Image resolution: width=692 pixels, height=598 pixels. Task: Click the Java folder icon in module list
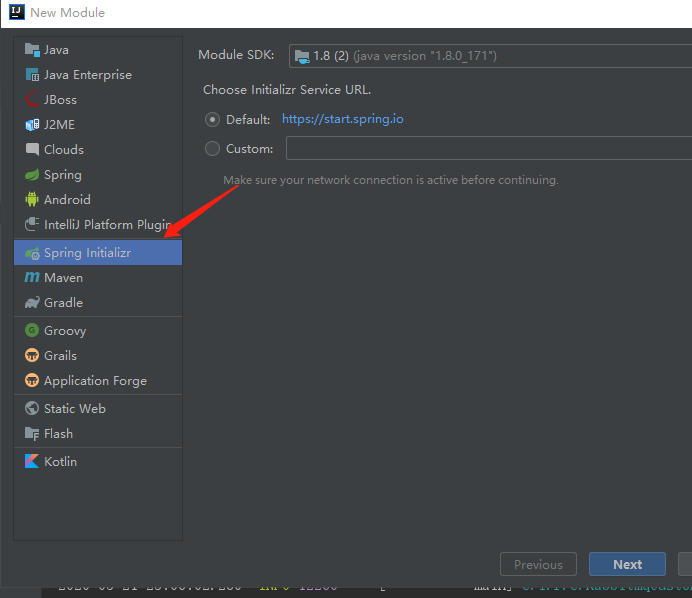(32, 50)
